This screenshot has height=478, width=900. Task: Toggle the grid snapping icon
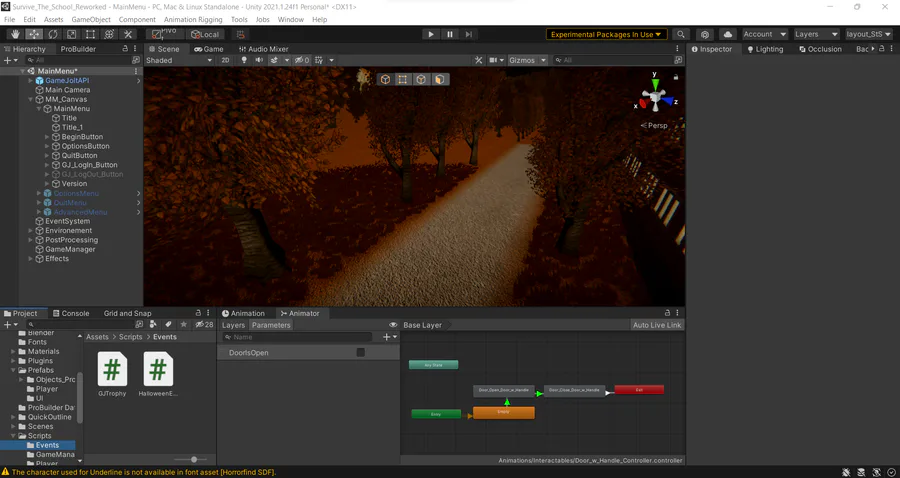pyautogui.click(x=241, y=34)
